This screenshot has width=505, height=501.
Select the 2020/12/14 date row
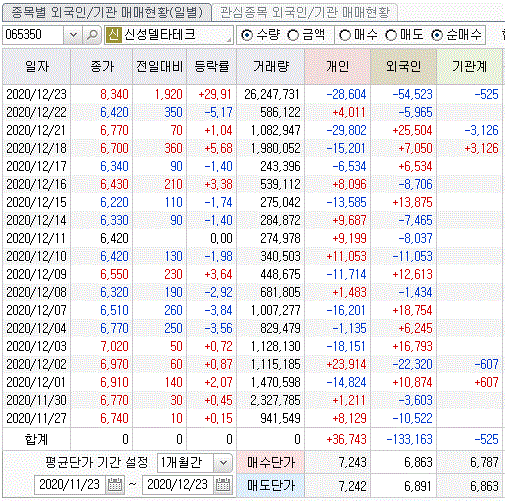(x=252, y=220)
